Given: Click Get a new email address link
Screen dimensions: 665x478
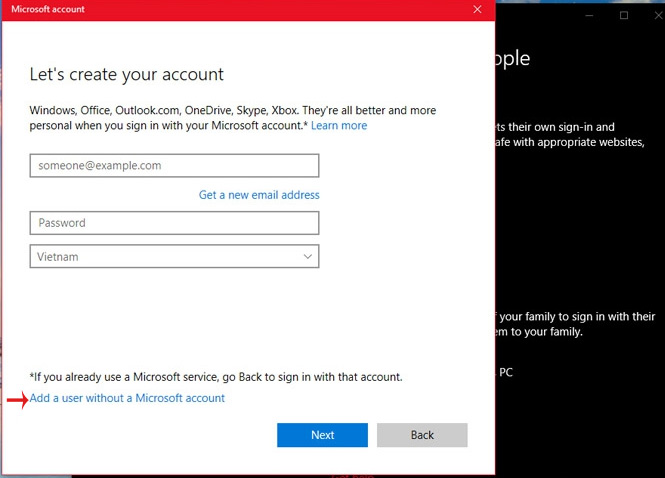Looking at the screenshot, I should click(259, 195).
